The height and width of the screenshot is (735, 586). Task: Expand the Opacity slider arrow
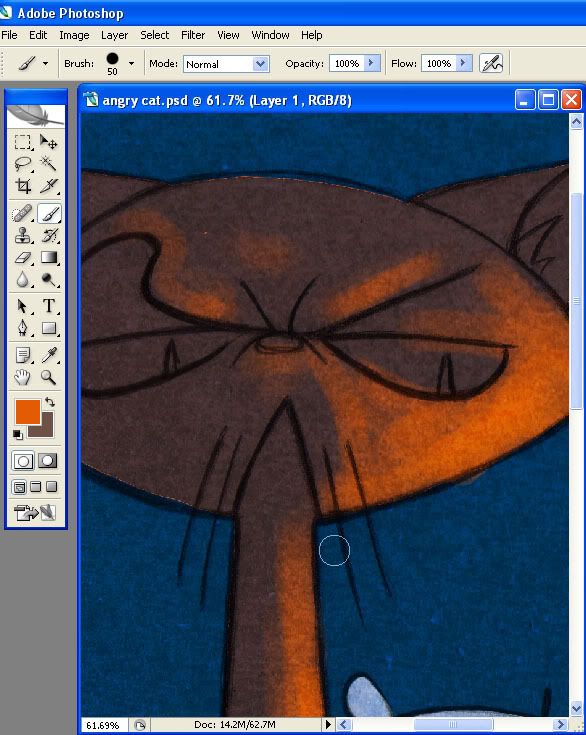[x=371, y=63]
